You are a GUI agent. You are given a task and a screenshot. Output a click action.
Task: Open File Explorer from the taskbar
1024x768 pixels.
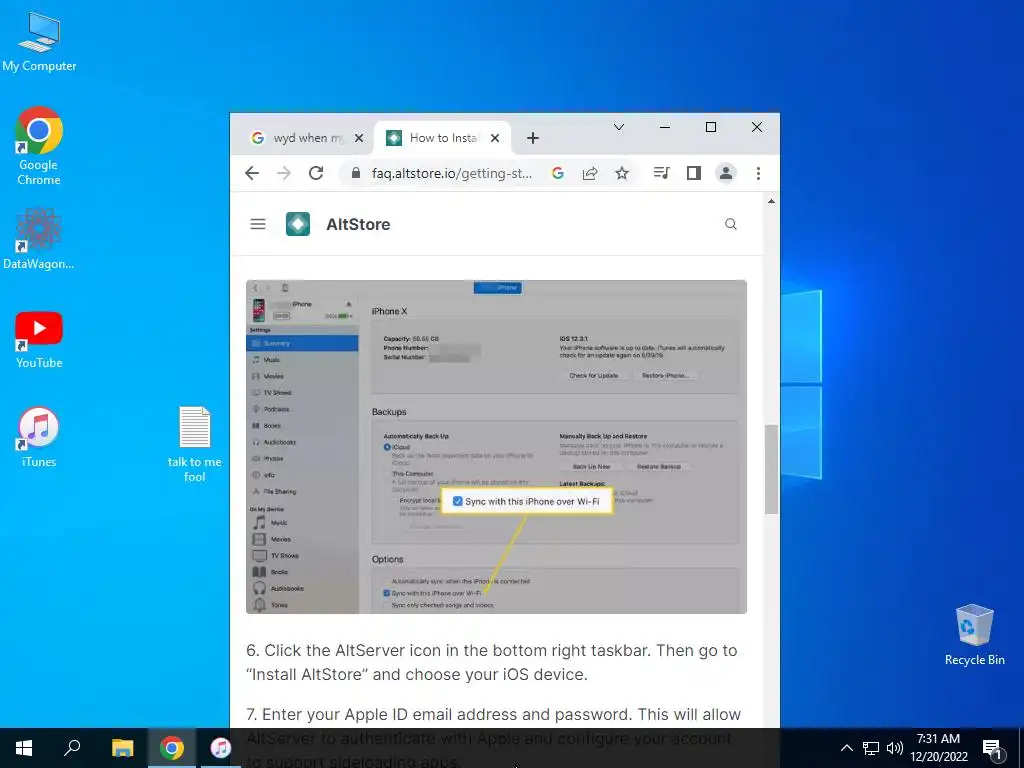[x=122, y=748]
